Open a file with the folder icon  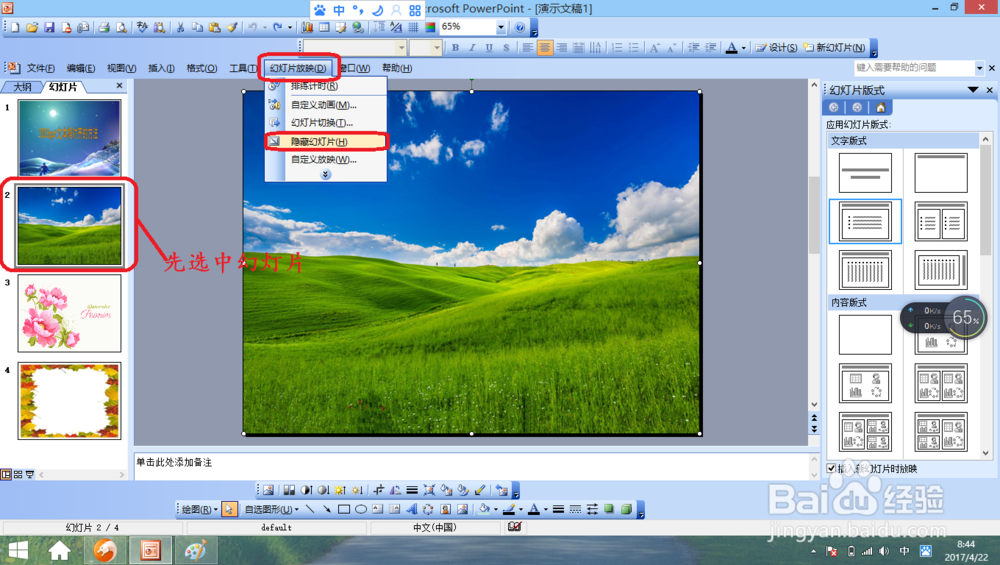(32, 27)
